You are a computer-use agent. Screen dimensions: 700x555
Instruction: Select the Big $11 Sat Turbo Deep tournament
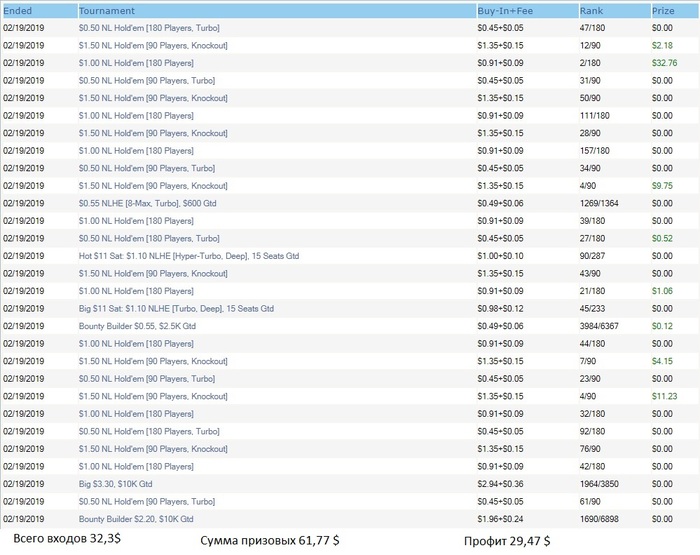click(176, 309)
